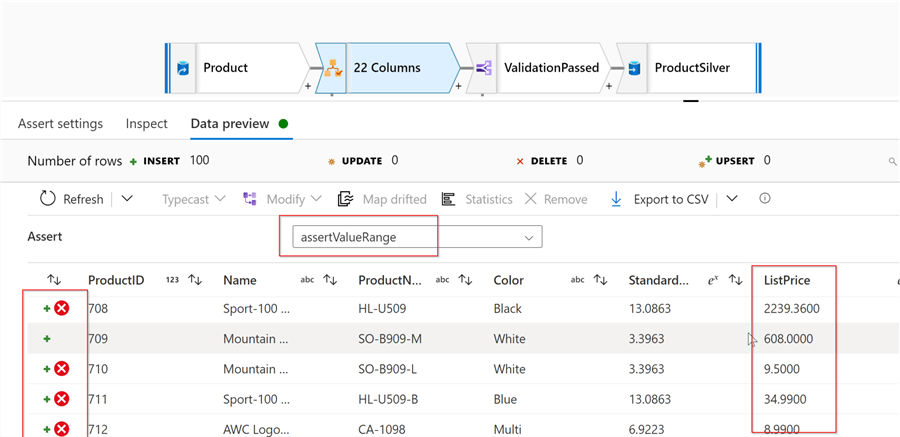Screen dimensions: 900x437
Task: Click the Multi color cell
Action: (507, 429)
